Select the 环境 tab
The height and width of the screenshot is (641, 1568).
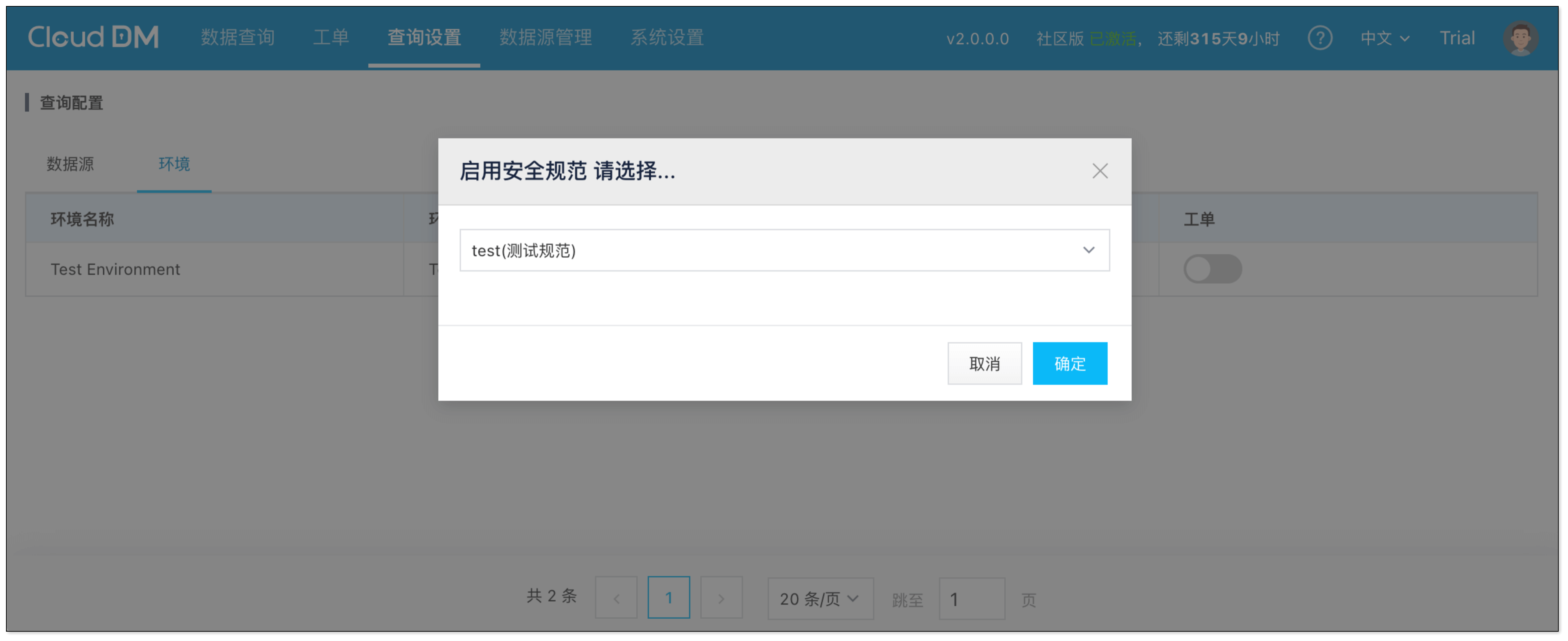pos(174,164)
